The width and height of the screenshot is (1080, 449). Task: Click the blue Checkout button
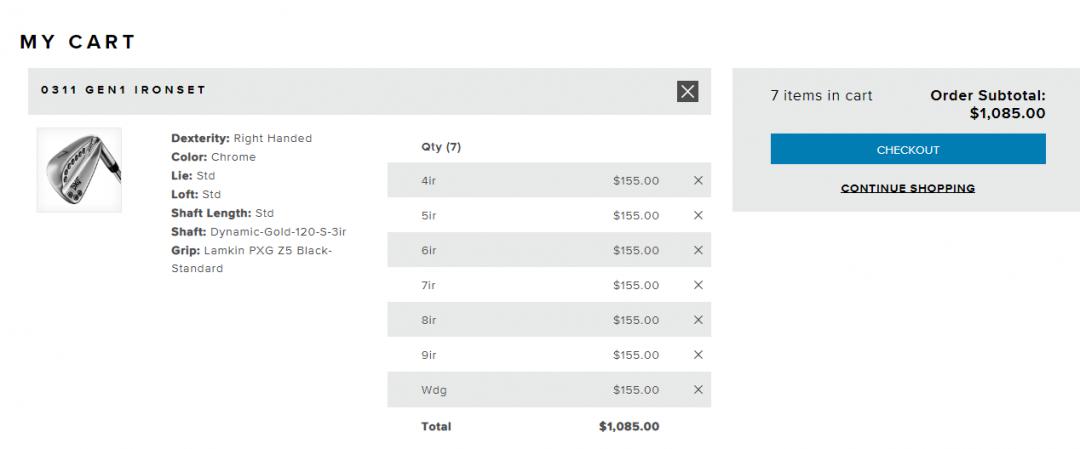pyautogui.click(x=907, y=150)
